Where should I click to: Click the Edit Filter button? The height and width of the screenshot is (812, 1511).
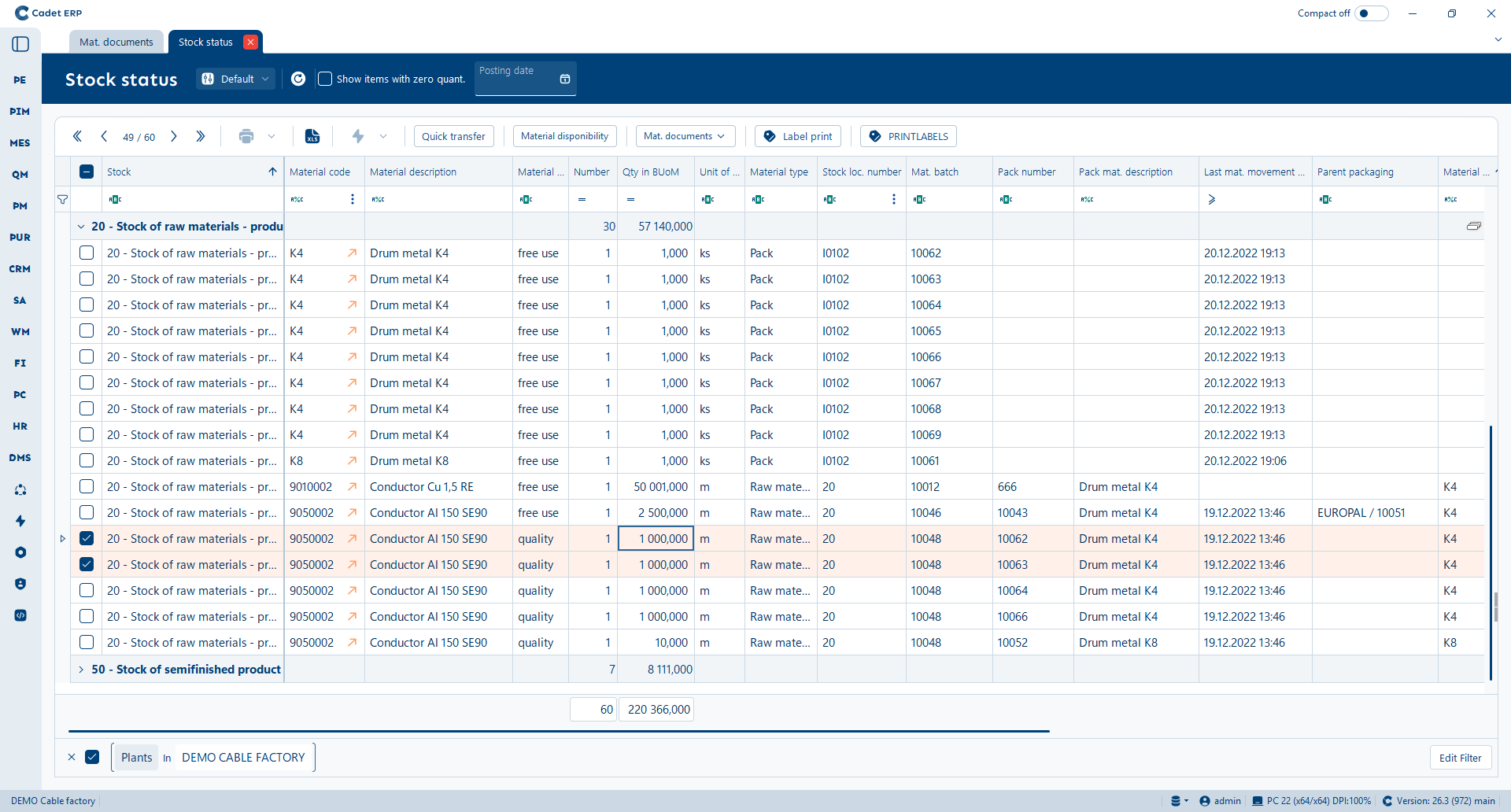click(x=1460, y=758)
